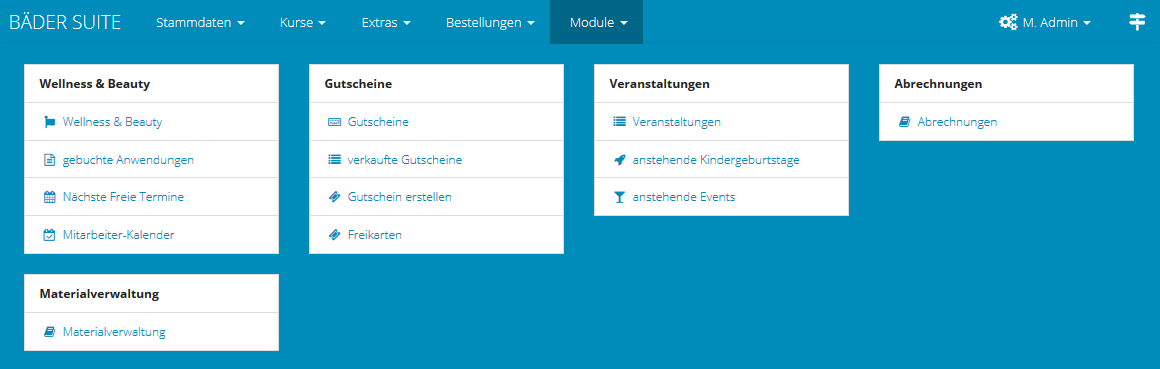View verkaufte Gutscheine
Image resolution: width=1160 pixels, height=369 pixels.
tap(405, 160)
